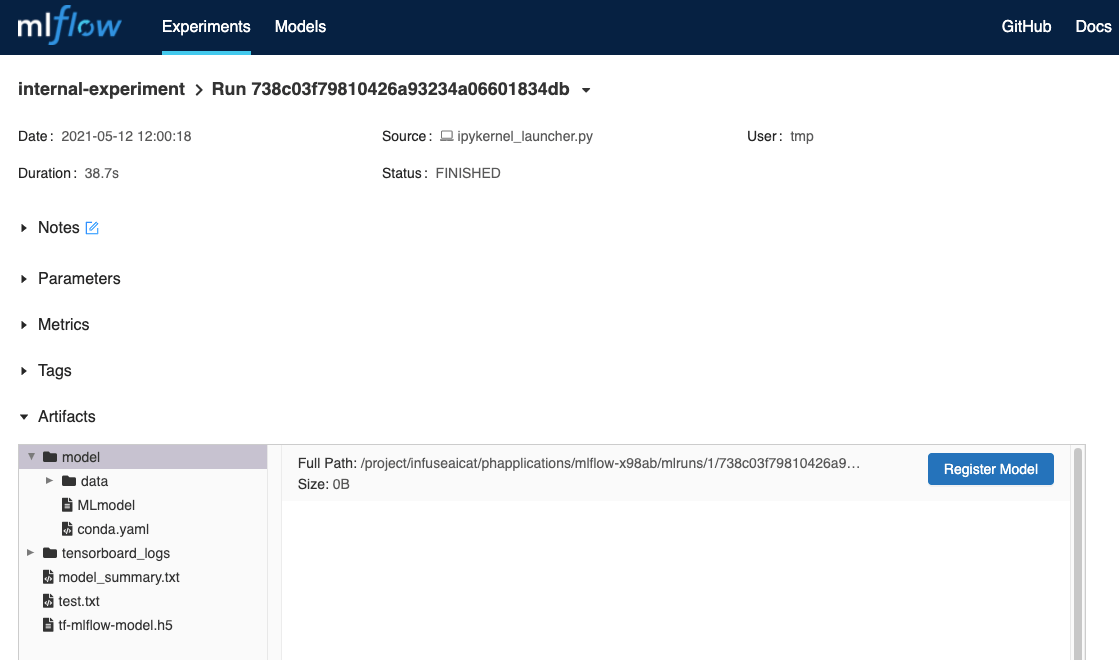Collapse the model folder tree arrow
Screen dimensions: 1119x660
31,457
